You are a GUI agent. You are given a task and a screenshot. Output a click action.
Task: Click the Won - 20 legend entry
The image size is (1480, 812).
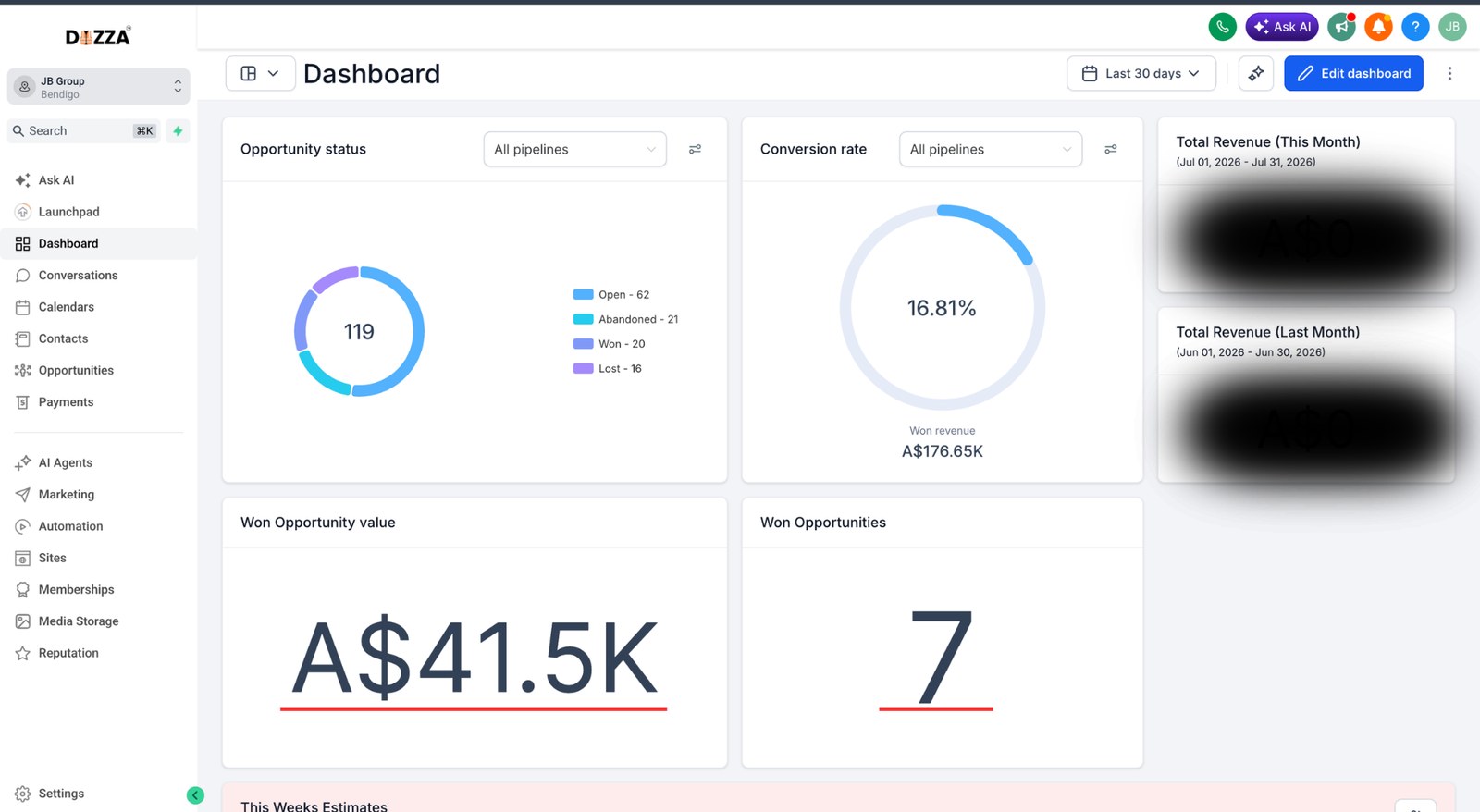(x=610, y=344)
